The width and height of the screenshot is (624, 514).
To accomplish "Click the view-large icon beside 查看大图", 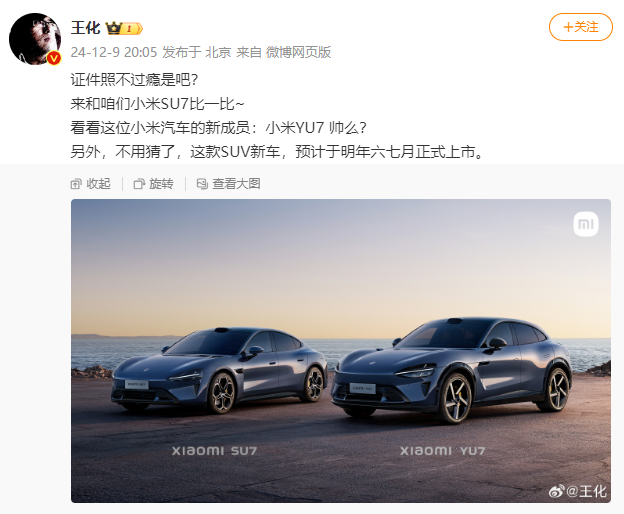I will (x=202, y=184).
